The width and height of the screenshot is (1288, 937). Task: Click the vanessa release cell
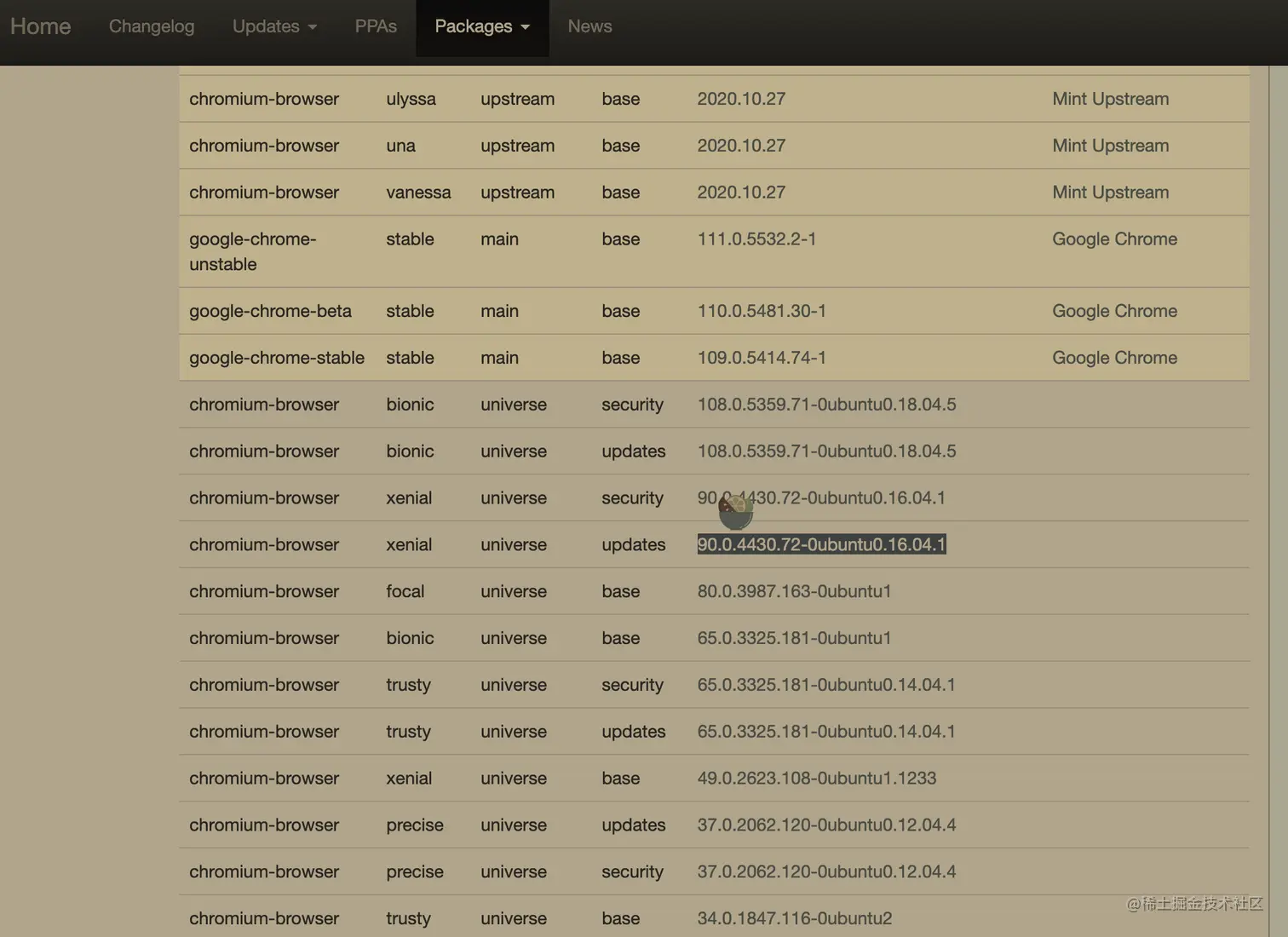[418, 193]
